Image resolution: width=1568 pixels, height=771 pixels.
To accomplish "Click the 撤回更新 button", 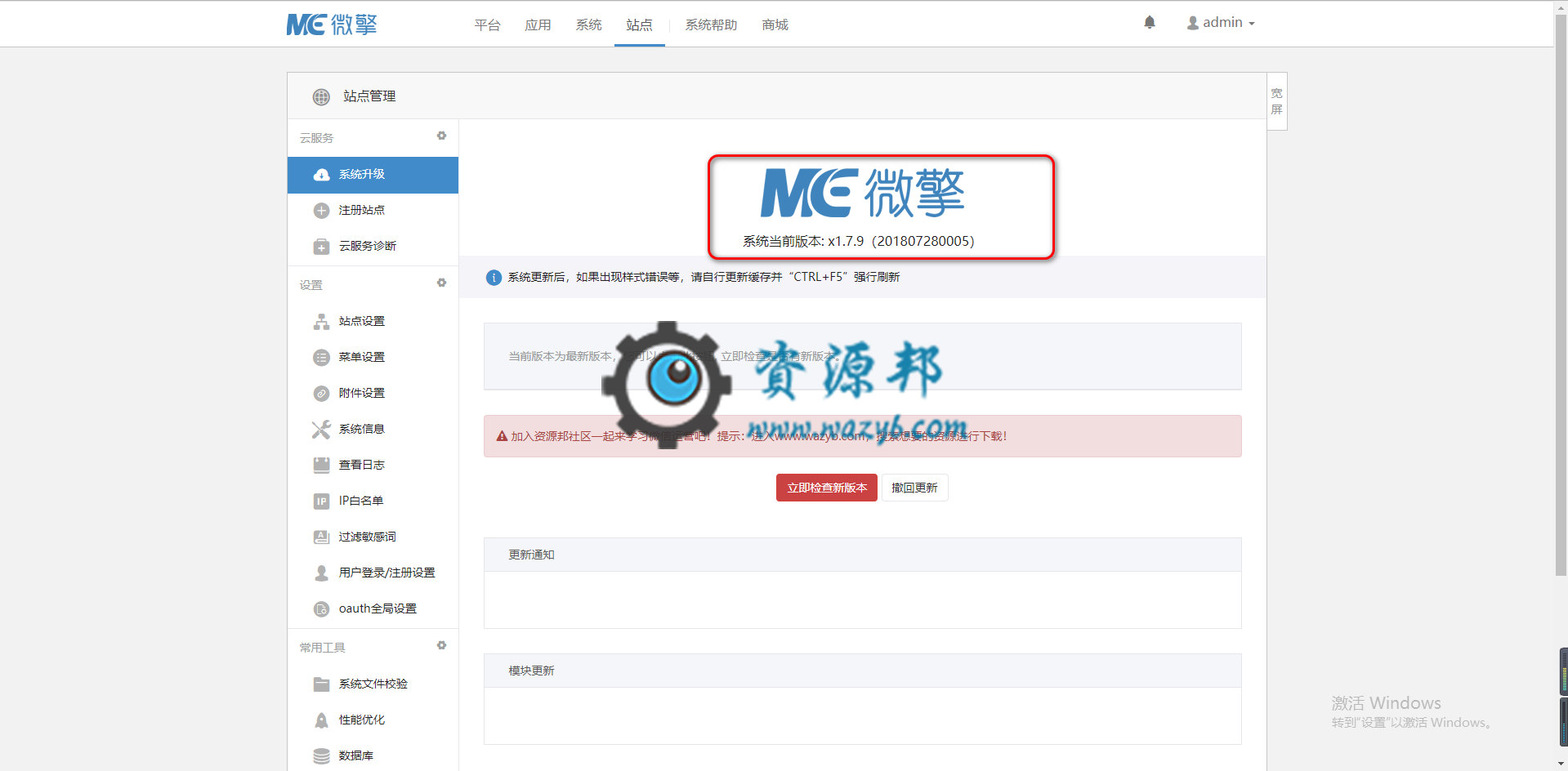I will (x=915, y=488).
